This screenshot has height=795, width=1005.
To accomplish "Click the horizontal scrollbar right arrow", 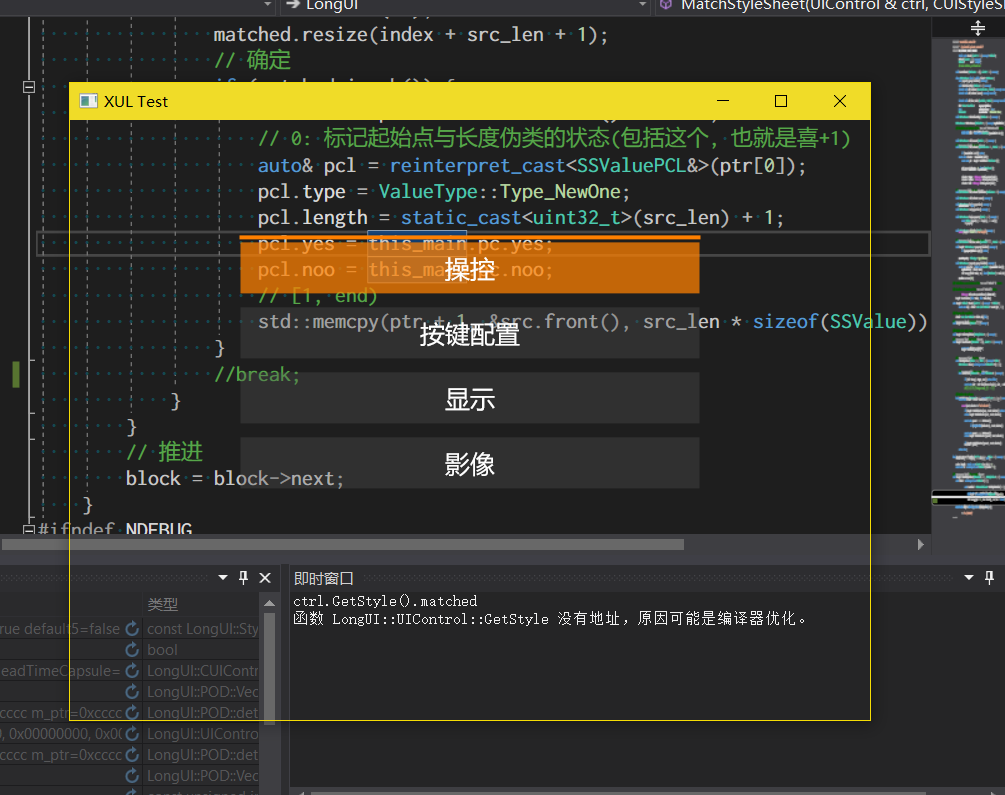I will point(920,544).
